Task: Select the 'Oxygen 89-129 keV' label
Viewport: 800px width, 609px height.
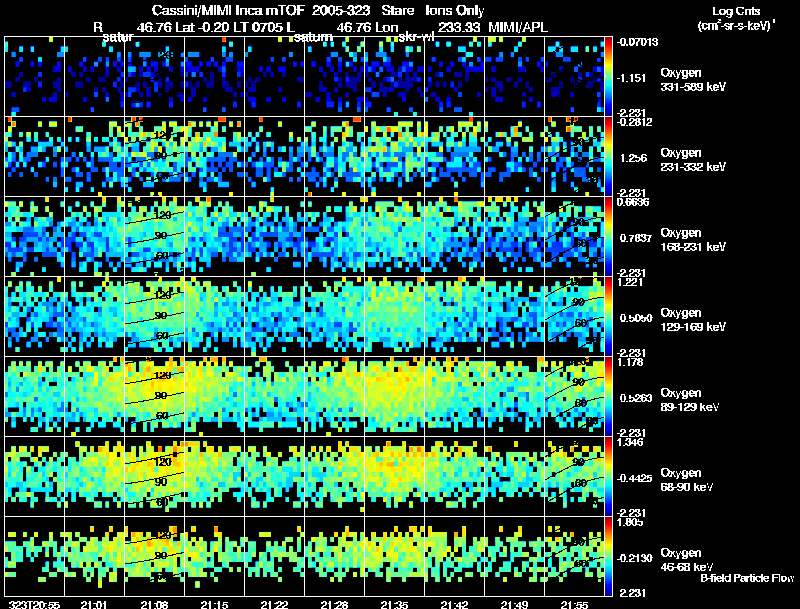Action: [x=690, y=400]
